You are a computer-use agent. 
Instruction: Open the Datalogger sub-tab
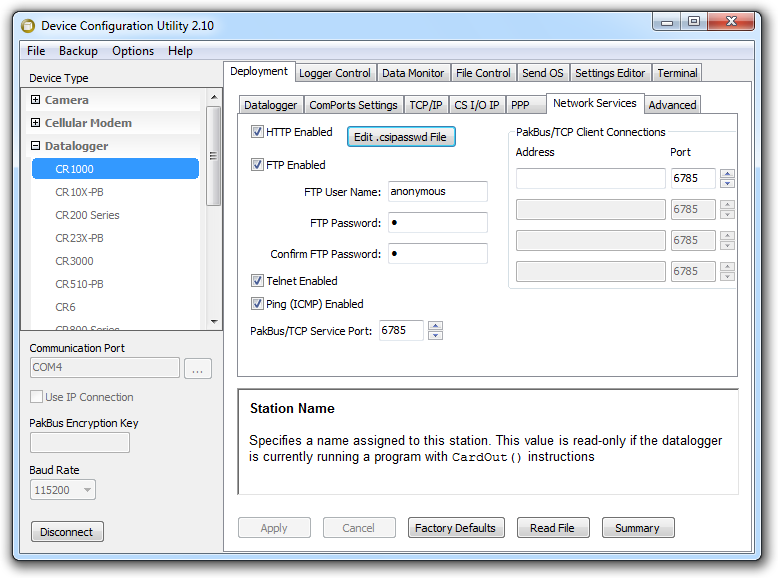(270, 105)
